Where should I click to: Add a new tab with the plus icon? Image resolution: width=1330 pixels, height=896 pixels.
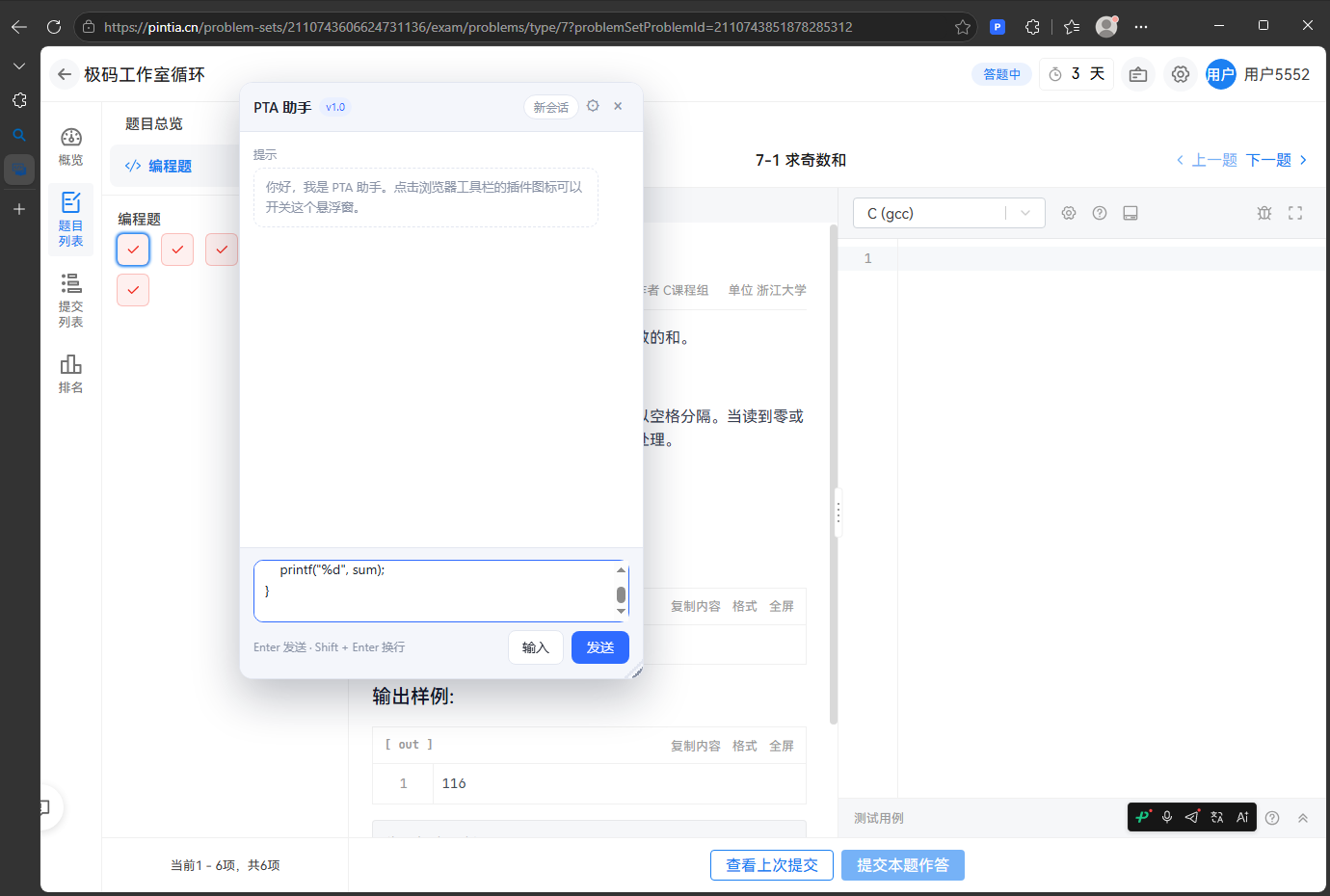click(19, 209)
